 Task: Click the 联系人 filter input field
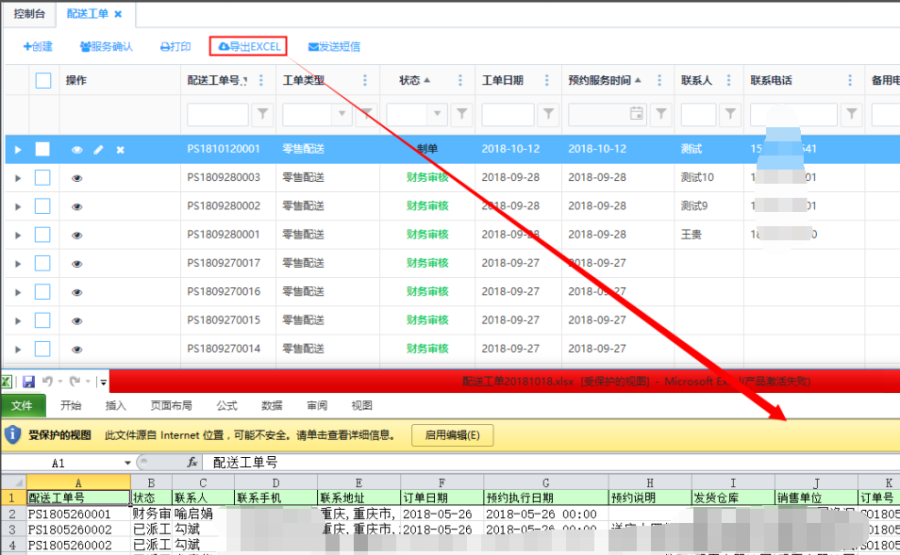tap(698, 114)
